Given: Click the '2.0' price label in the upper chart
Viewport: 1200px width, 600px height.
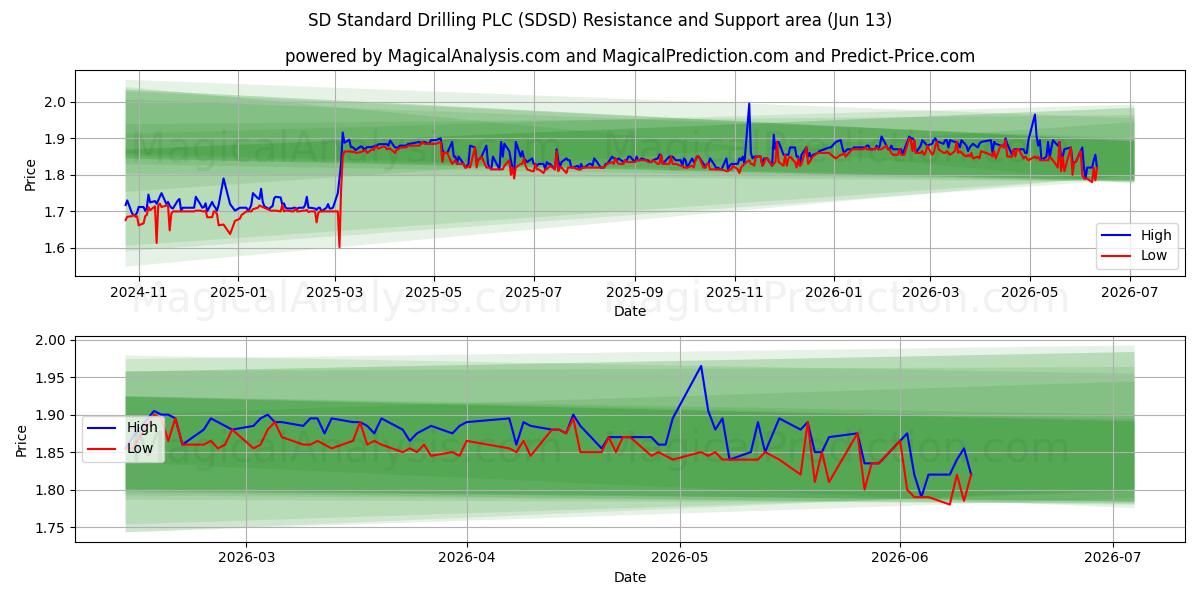Looking at the screenshot, I should click(56, 102).
